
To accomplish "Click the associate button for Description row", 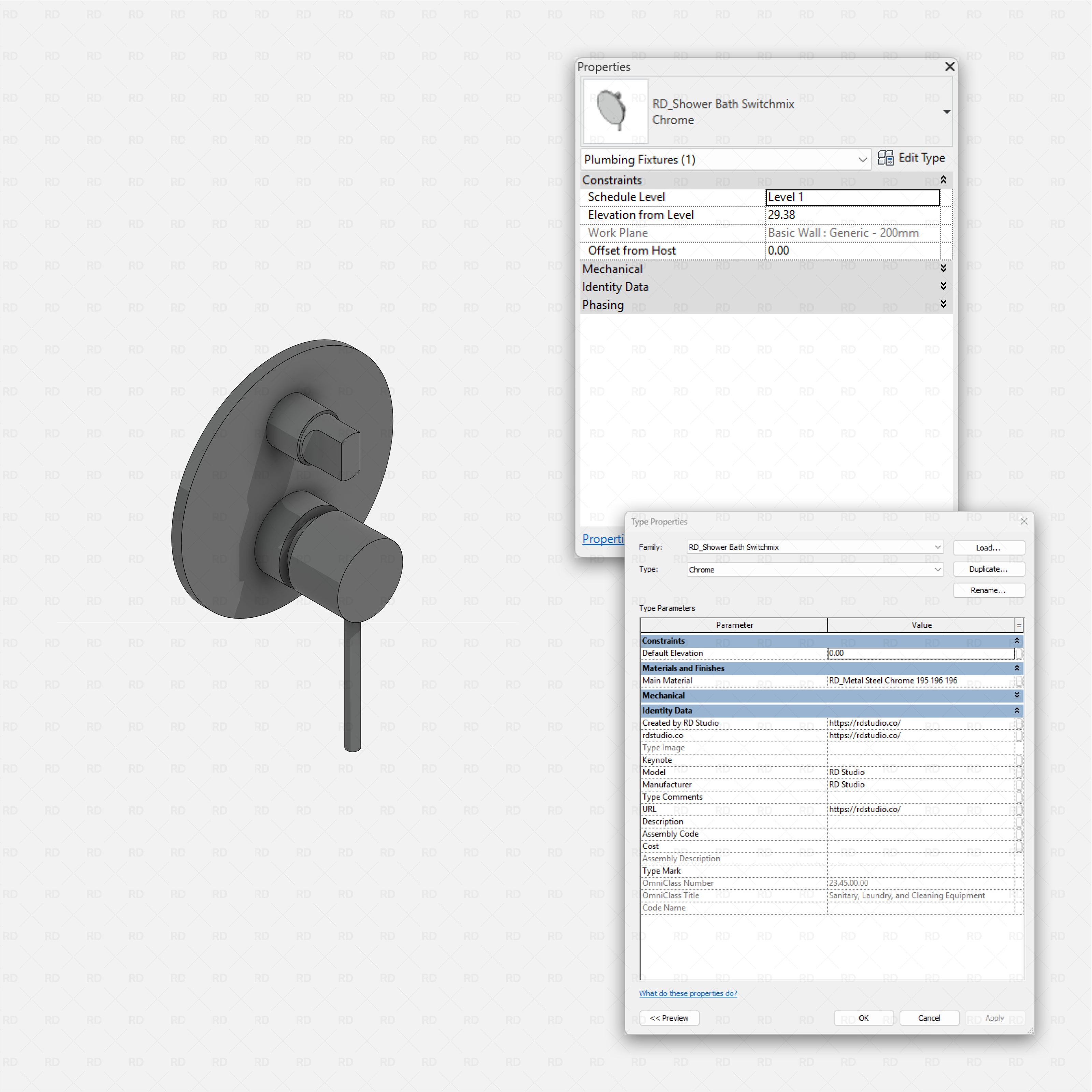I will pyautogui.click(x=1019, y=822).
